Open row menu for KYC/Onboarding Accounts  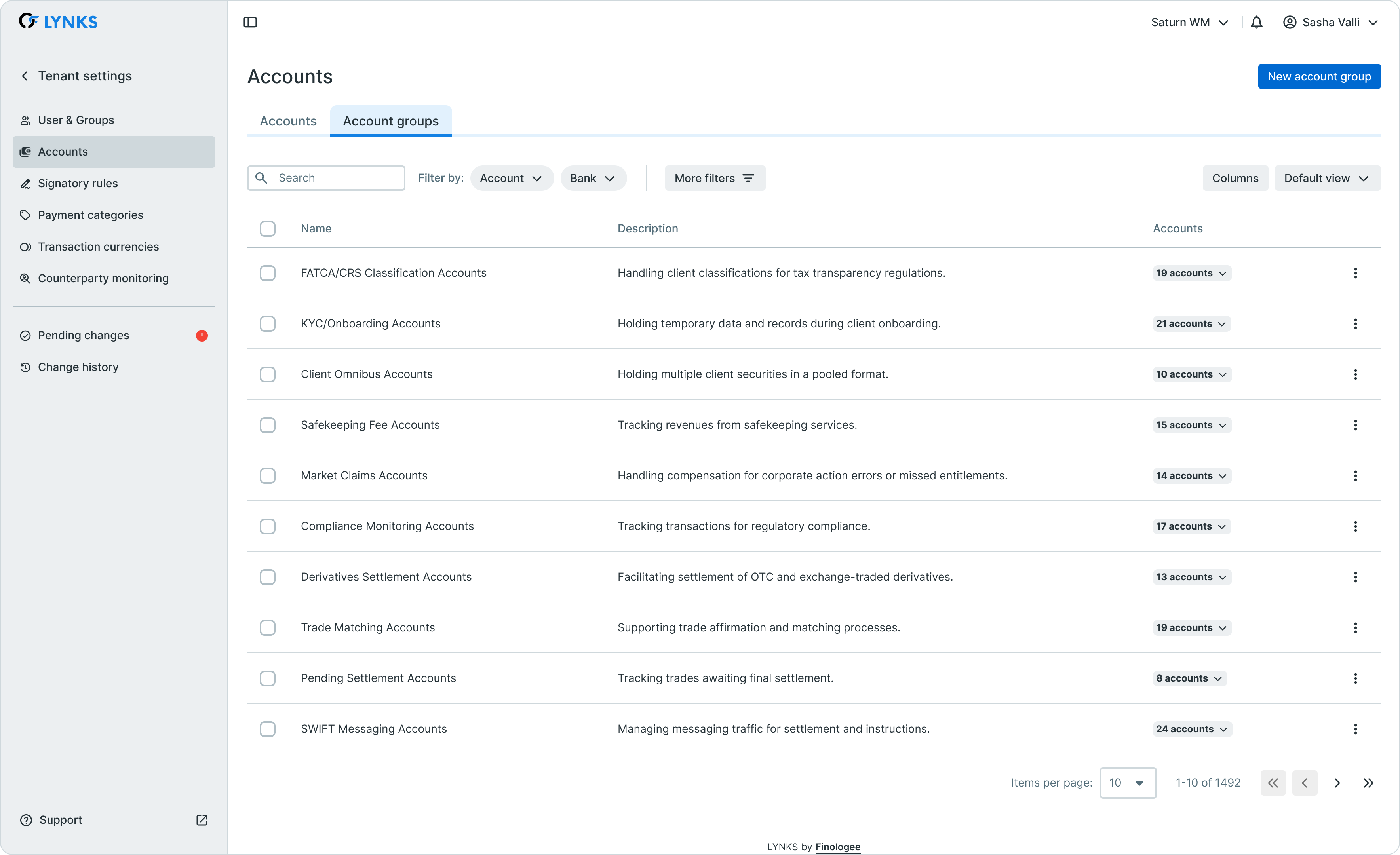1355,324
